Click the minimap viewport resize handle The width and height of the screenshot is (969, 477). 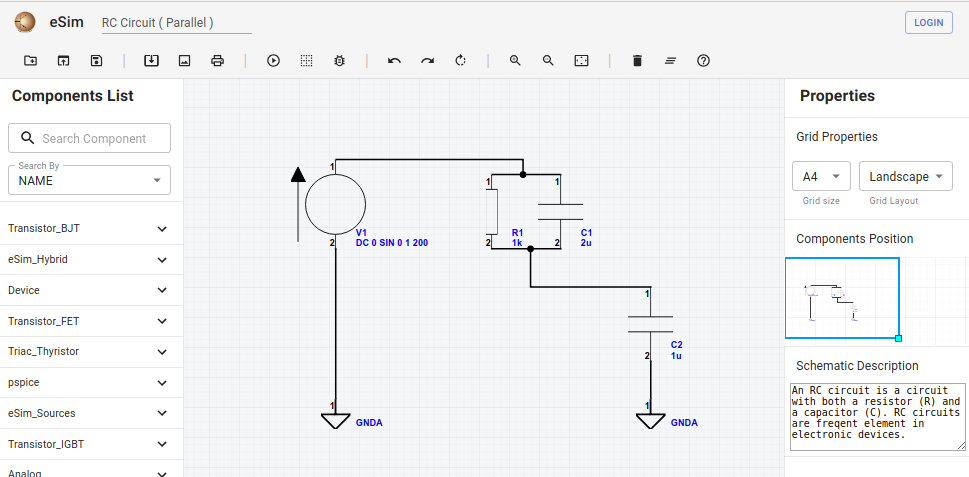[899, 338]
